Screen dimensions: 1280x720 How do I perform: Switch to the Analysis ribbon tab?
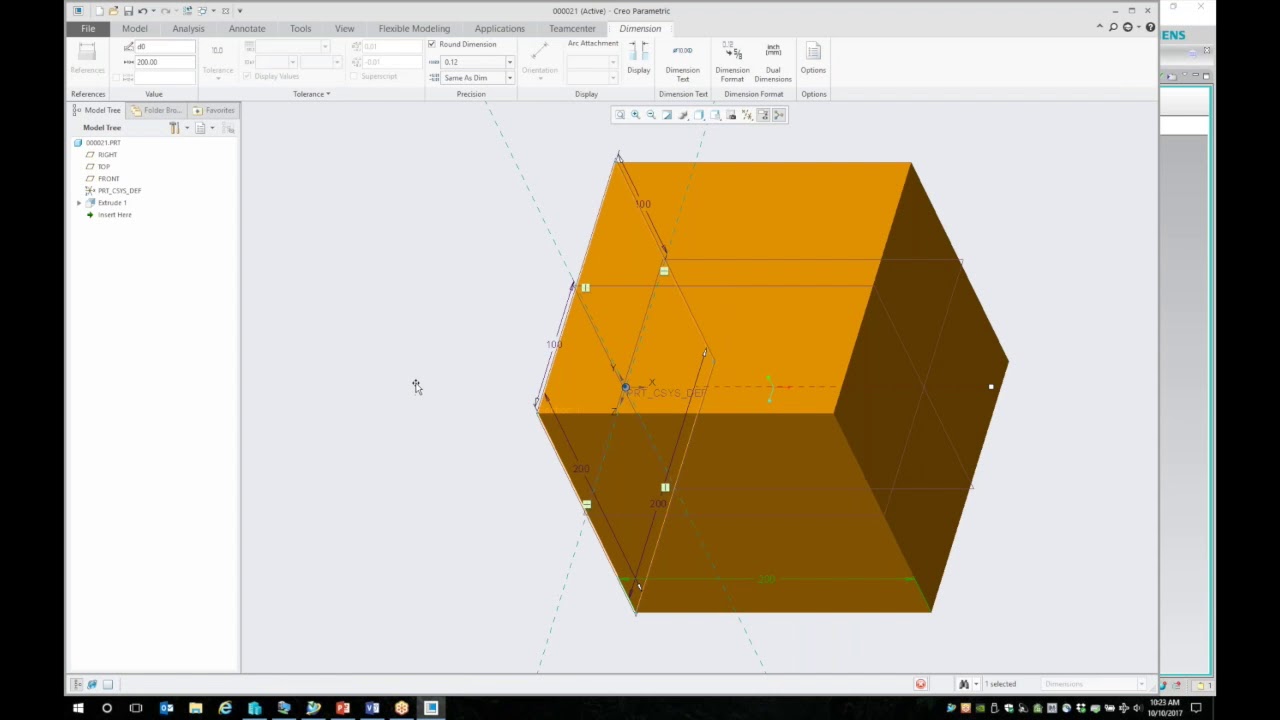[188, 28]
